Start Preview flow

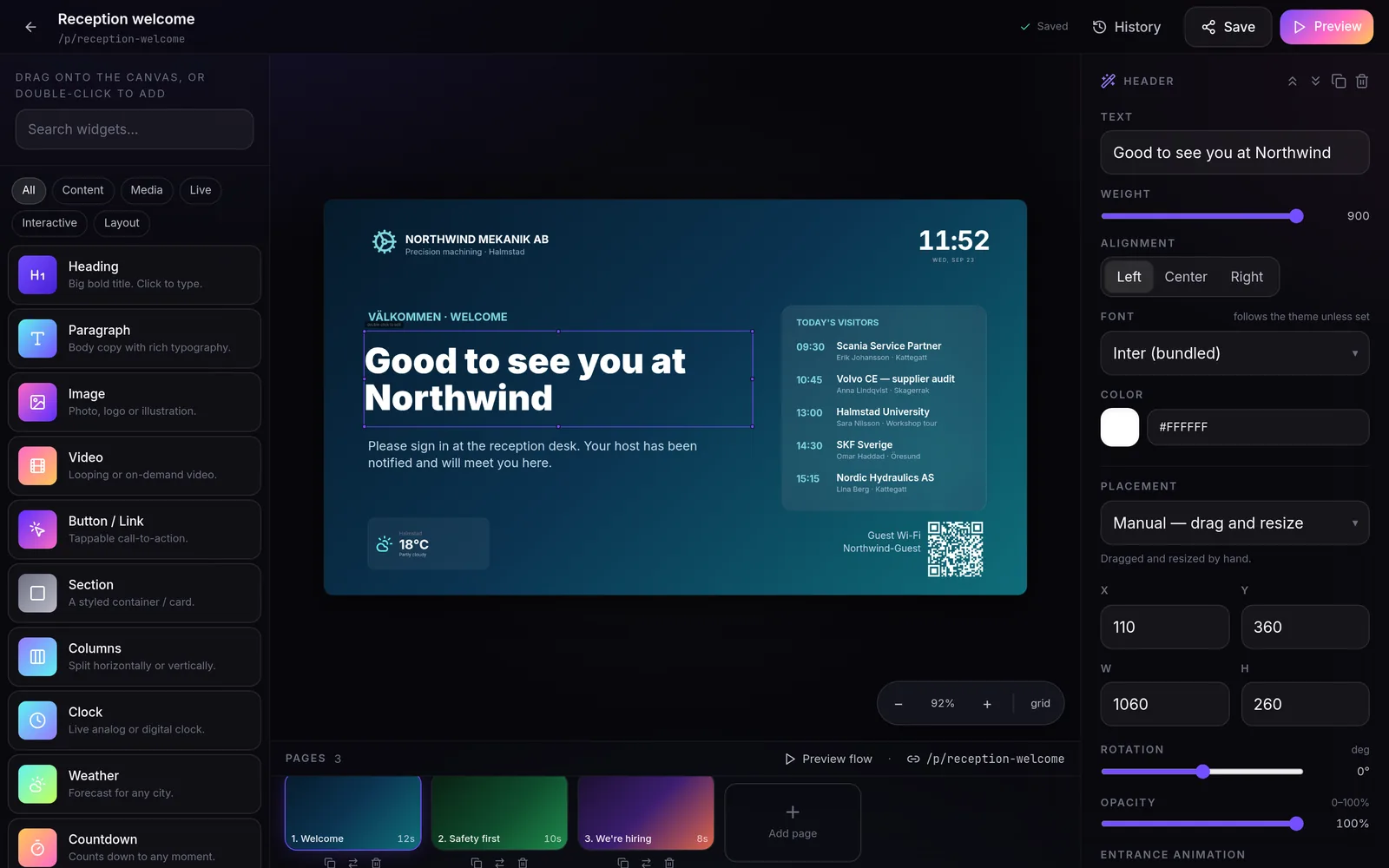(x=828, y=759)
